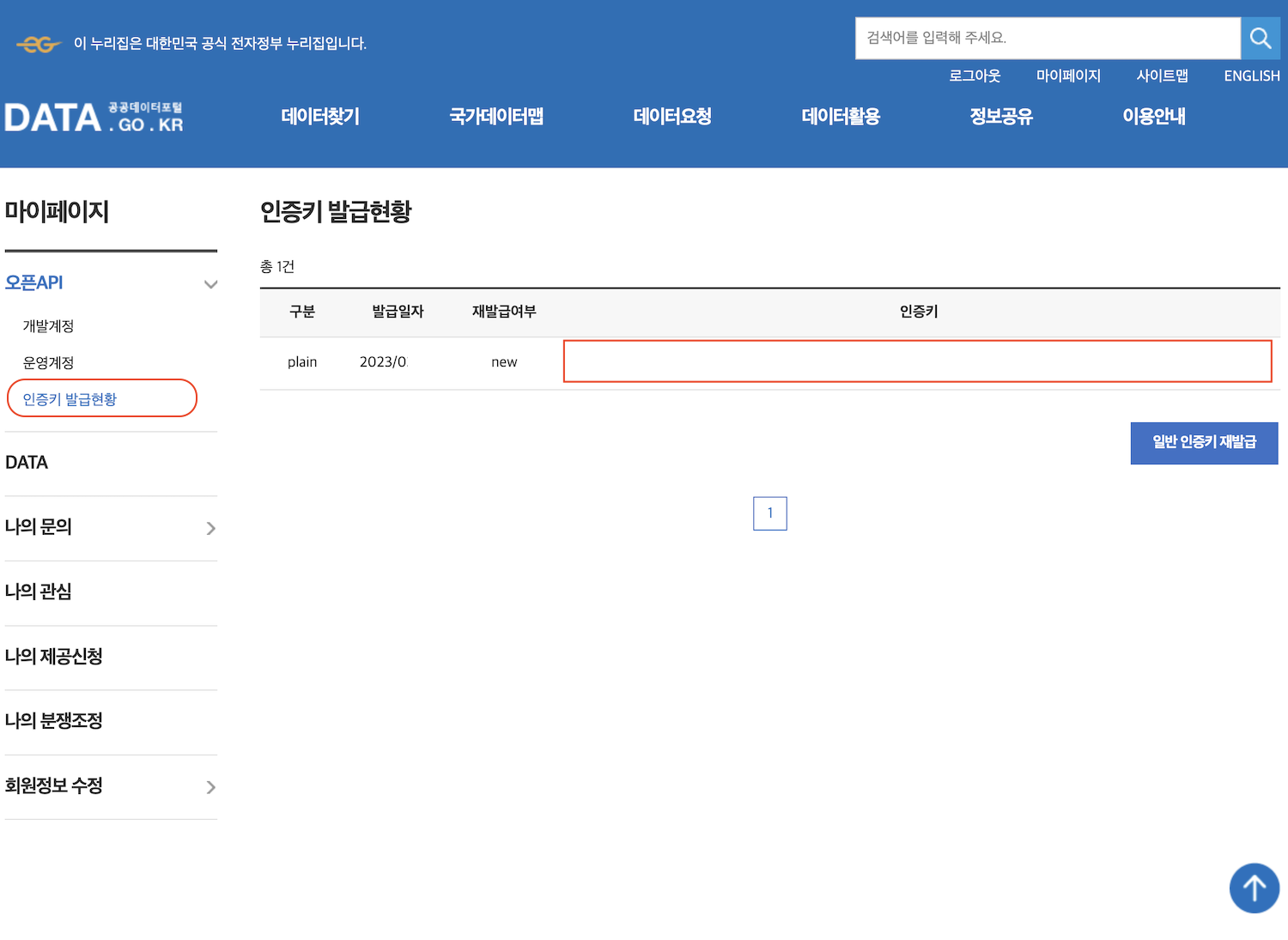Open 나의 제공신청 sidebar item

tap(53, 657)
